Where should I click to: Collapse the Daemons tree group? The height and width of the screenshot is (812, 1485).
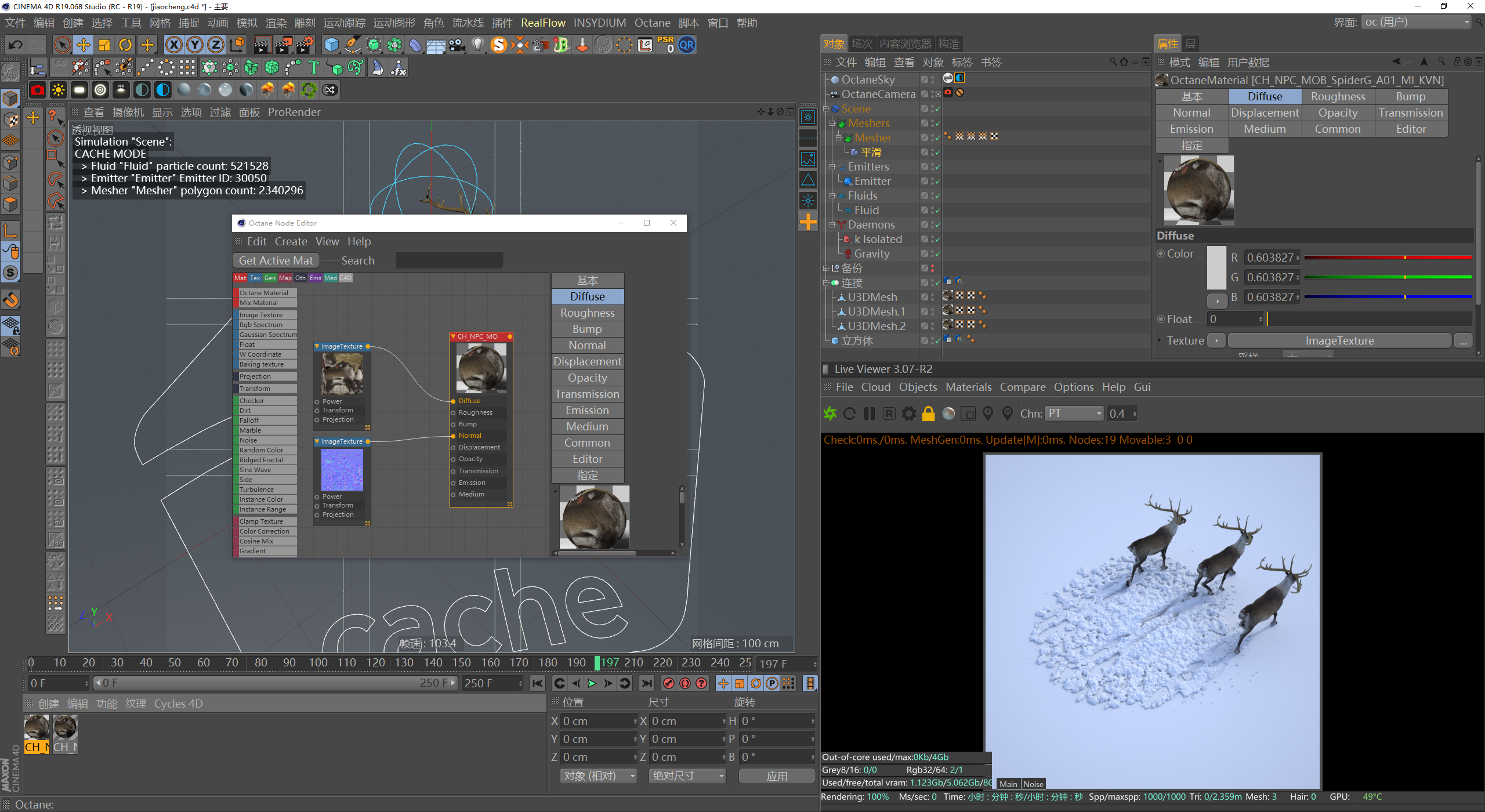(832, 224)
